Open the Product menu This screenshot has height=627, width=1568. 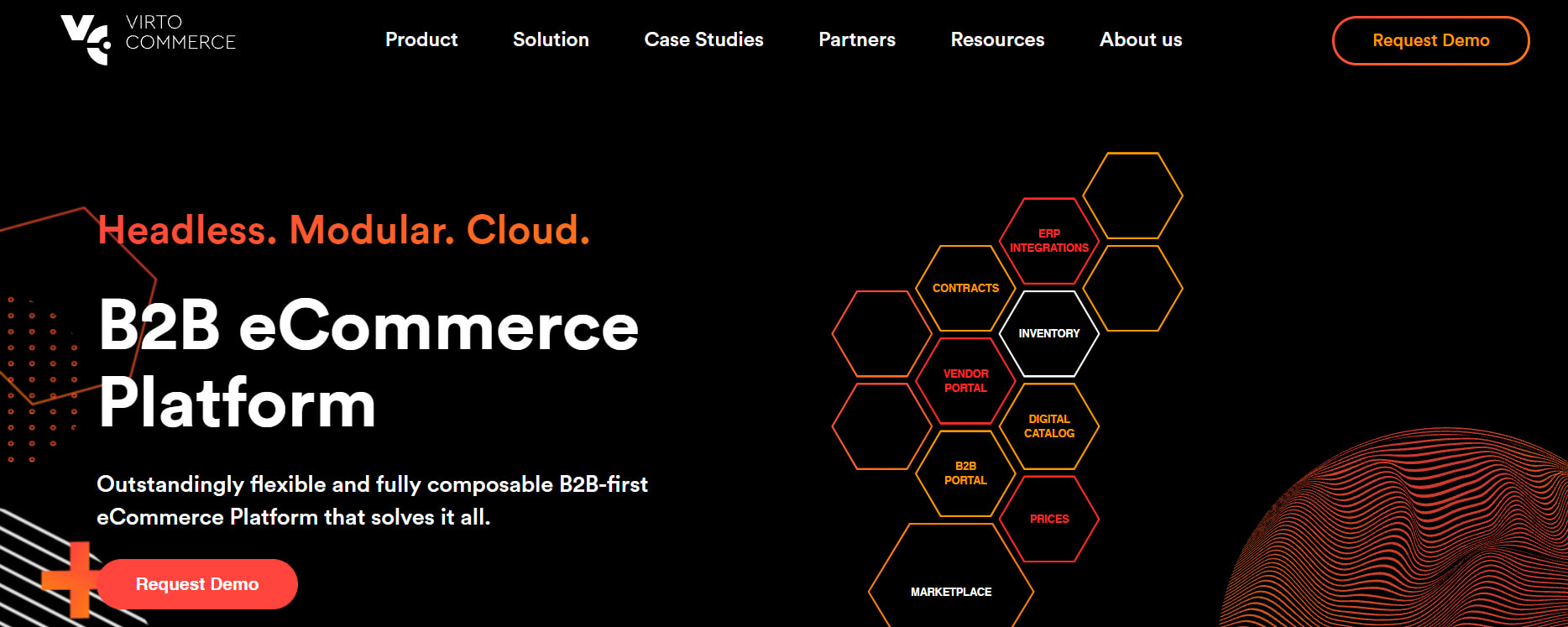[421, 39]
